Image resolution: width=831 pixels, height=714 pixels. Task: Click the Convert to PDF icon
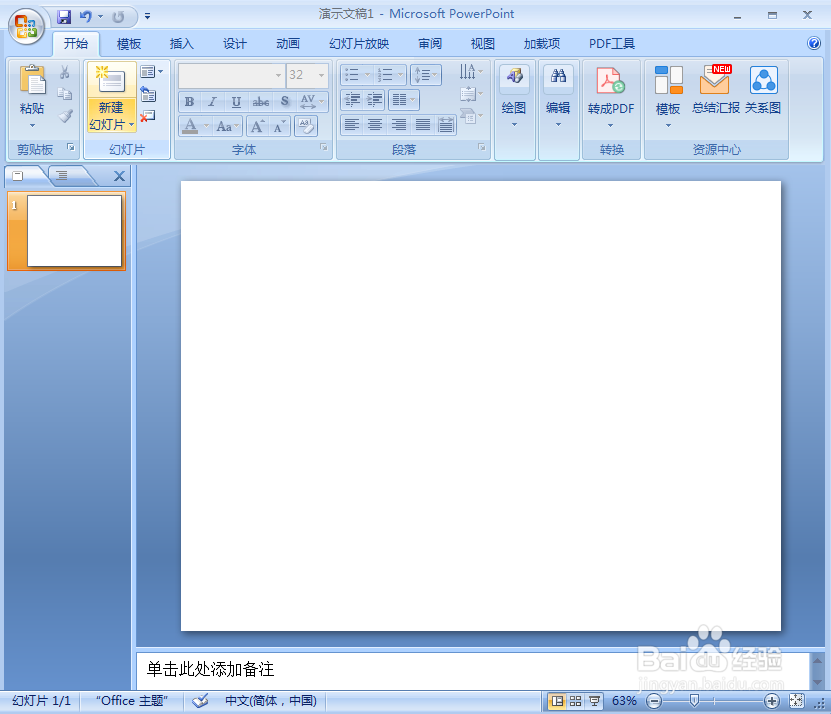[x=611, y=81]
